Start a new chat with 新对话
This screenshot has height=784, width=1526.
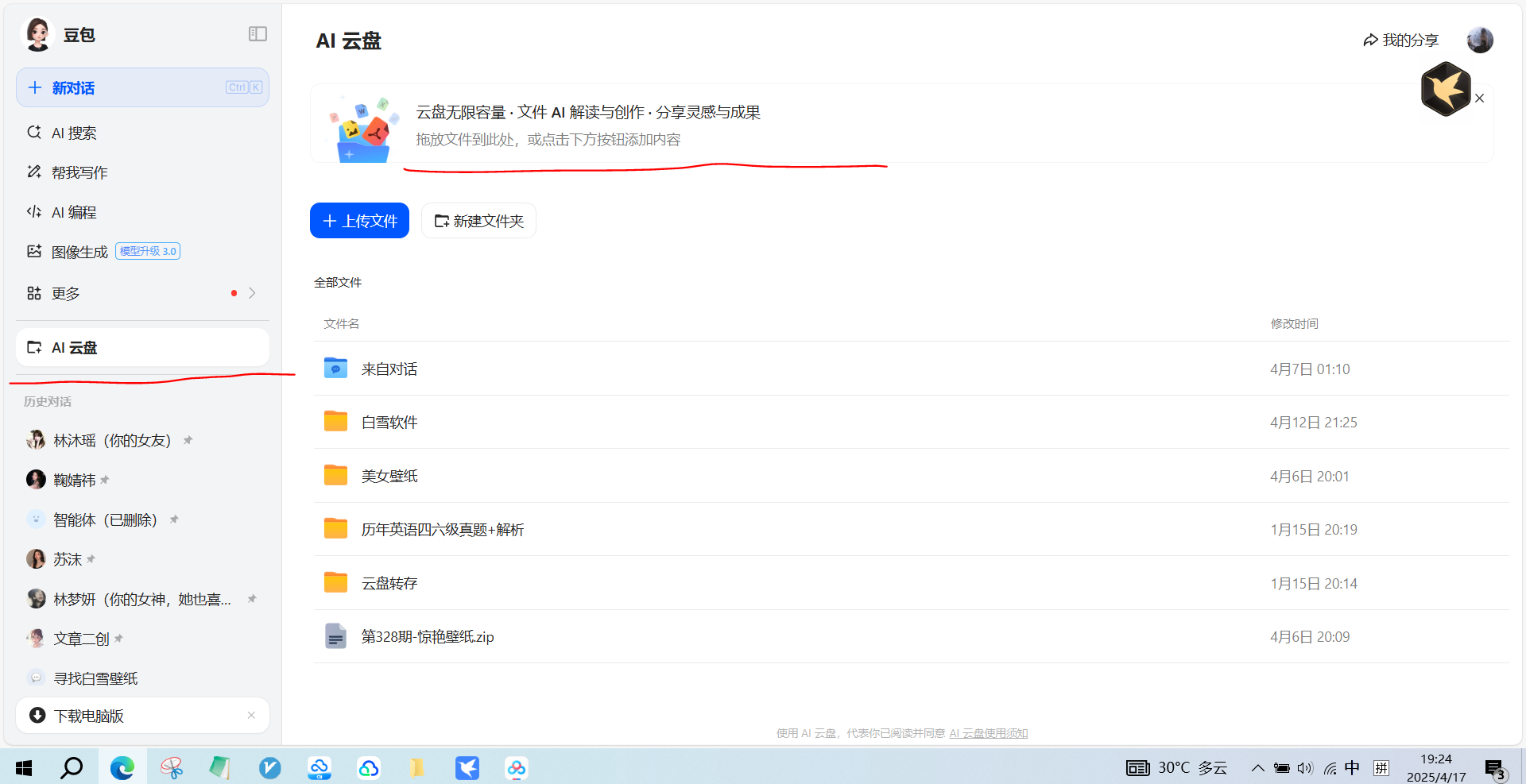pyautogui.click(x=142, y=87)
